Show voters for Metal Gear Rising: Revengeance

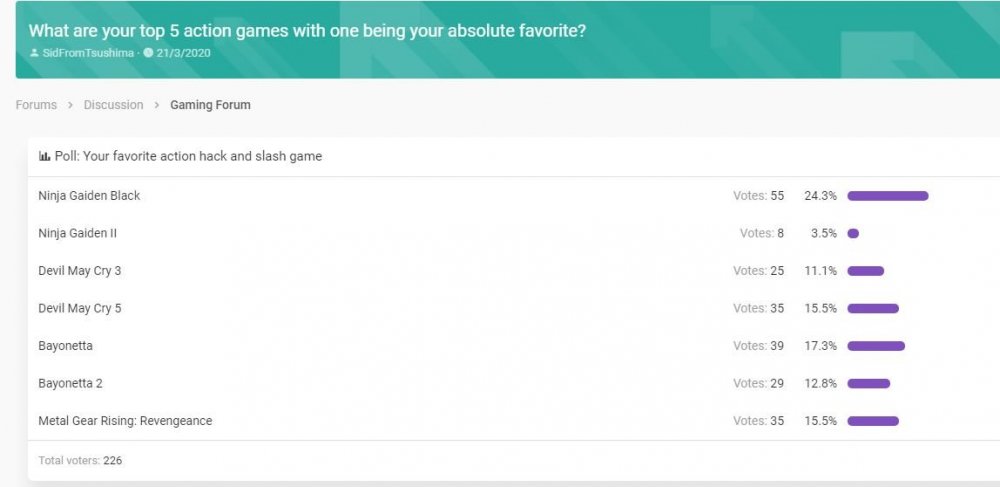(758, 421)
